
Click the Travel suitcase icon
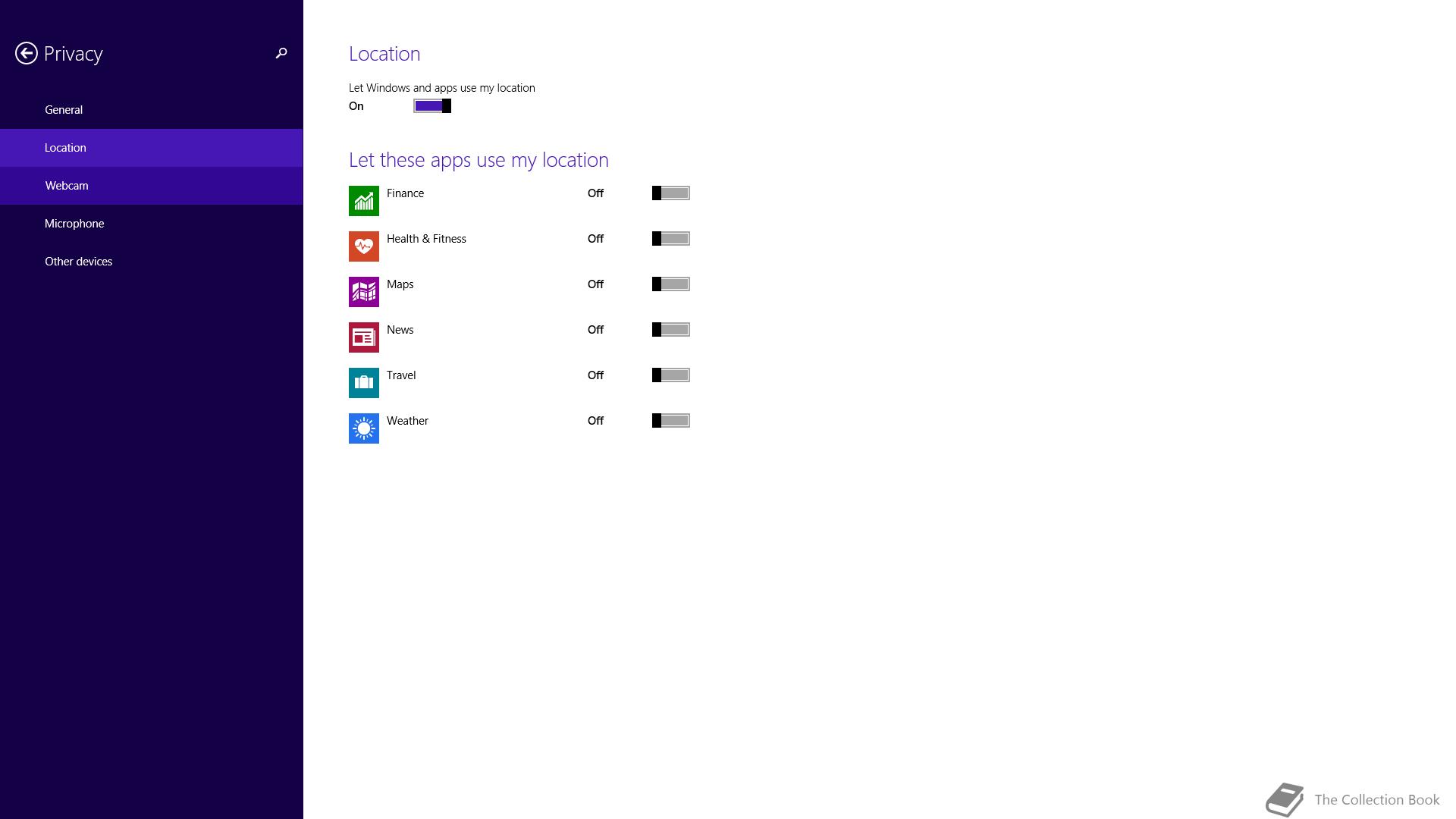(x=364, y=383)
